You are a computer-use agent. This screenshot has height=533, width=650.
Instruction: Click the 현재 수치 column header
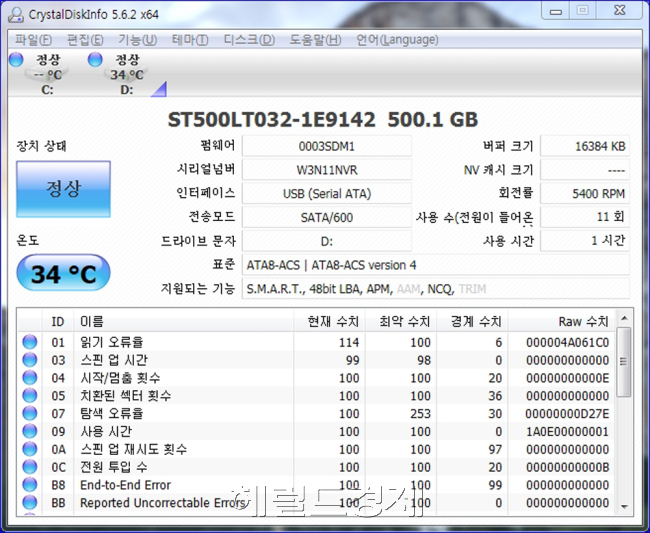click(329, 321)
